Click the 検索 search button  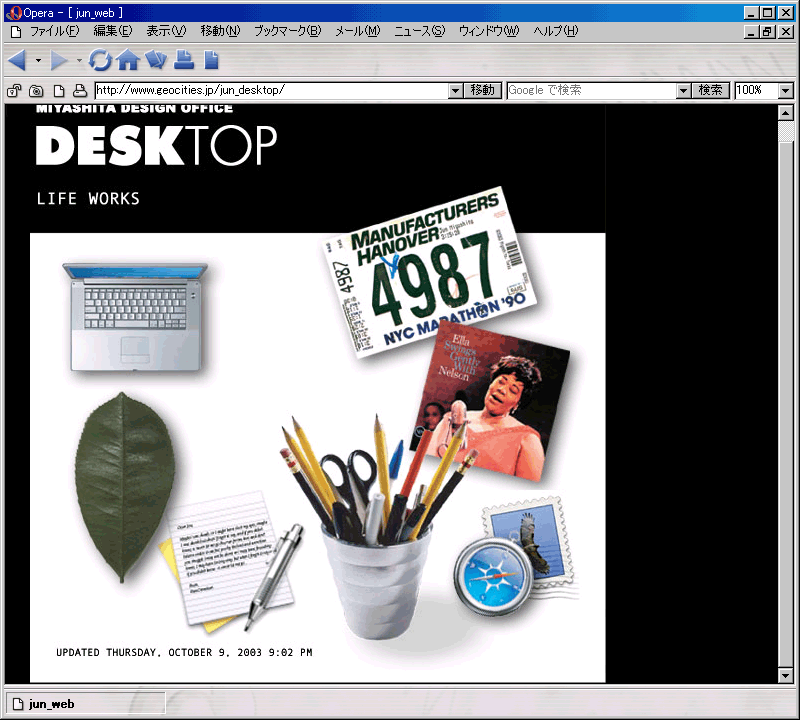[x=710, y=91]
